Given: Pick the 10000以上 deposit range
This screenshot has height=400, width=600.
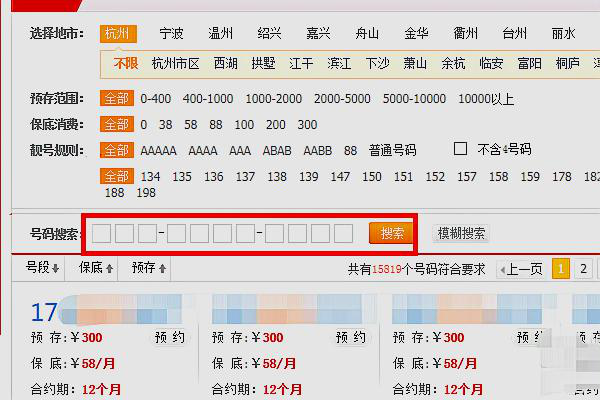Looking at the screenshot, I should pos(485,99).
